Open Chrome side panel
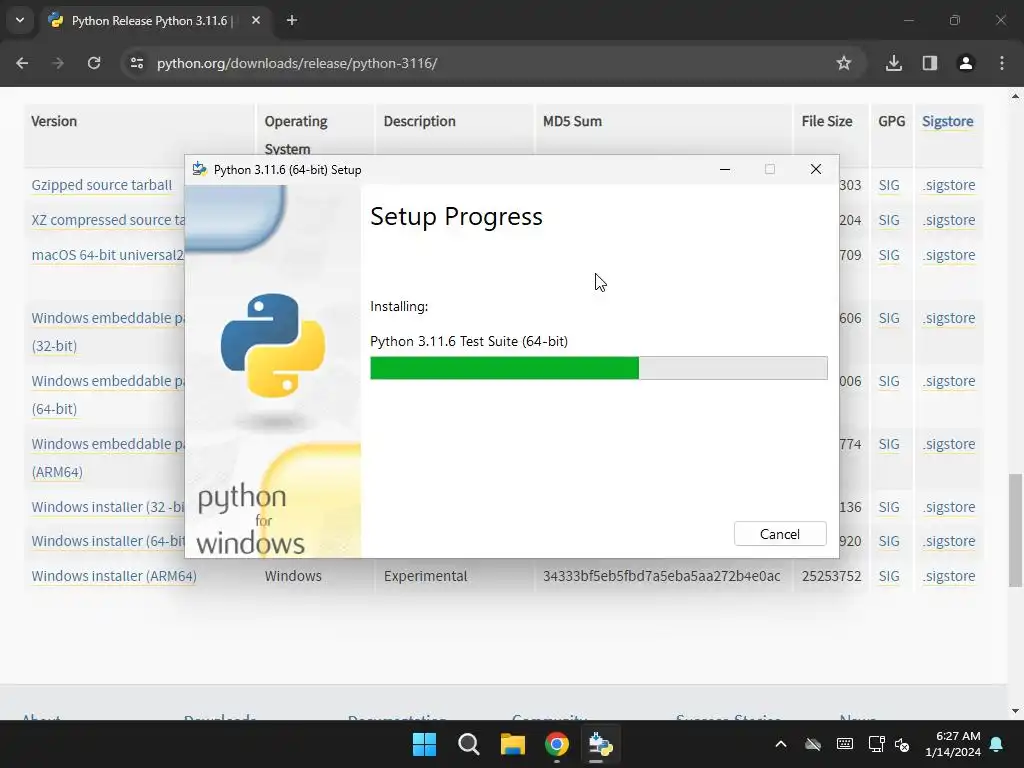Viewport: 1024px width, 768px height. point(929,63)
